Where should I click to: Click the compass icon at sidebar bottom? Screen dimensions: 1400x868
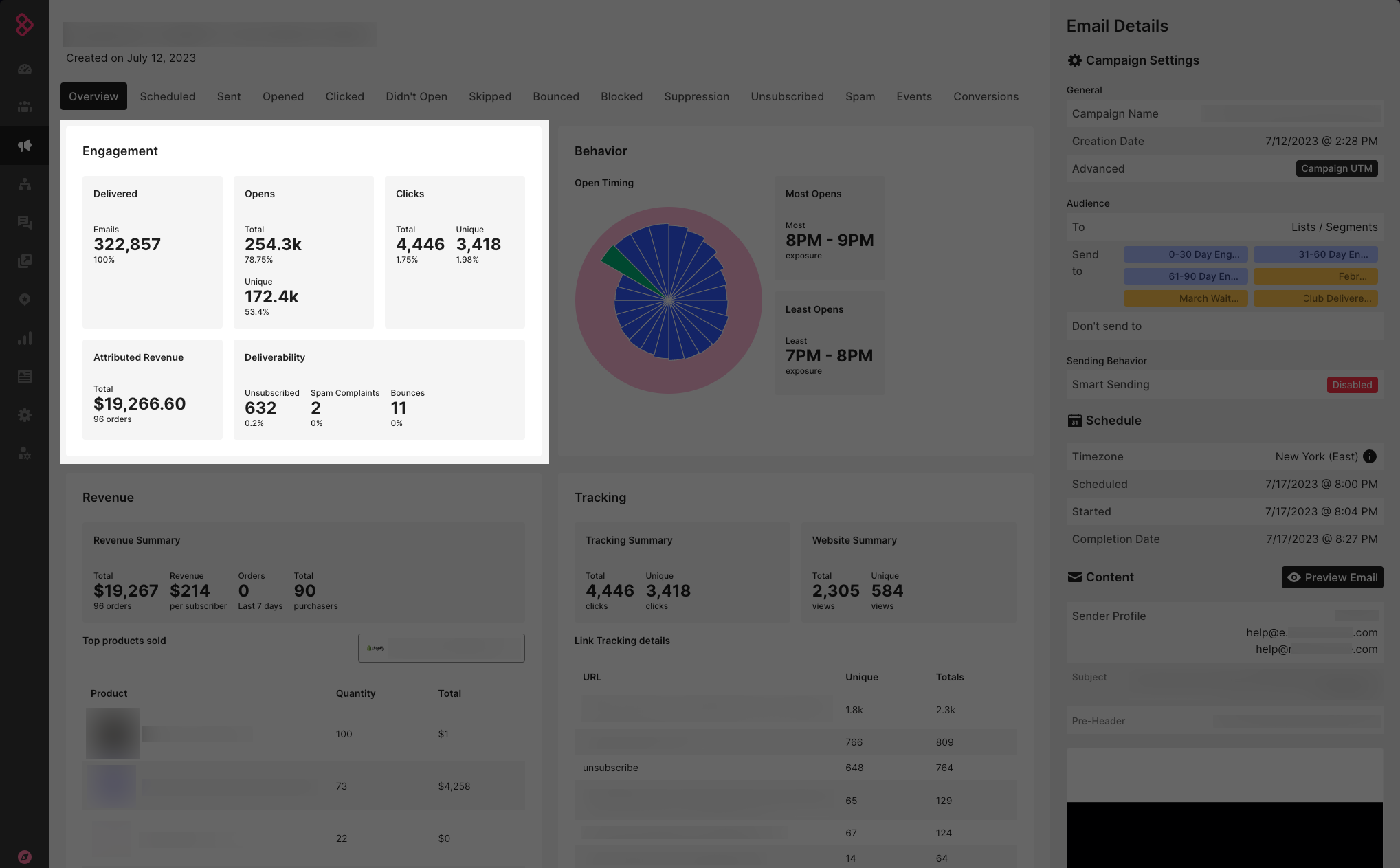point(25,856)
